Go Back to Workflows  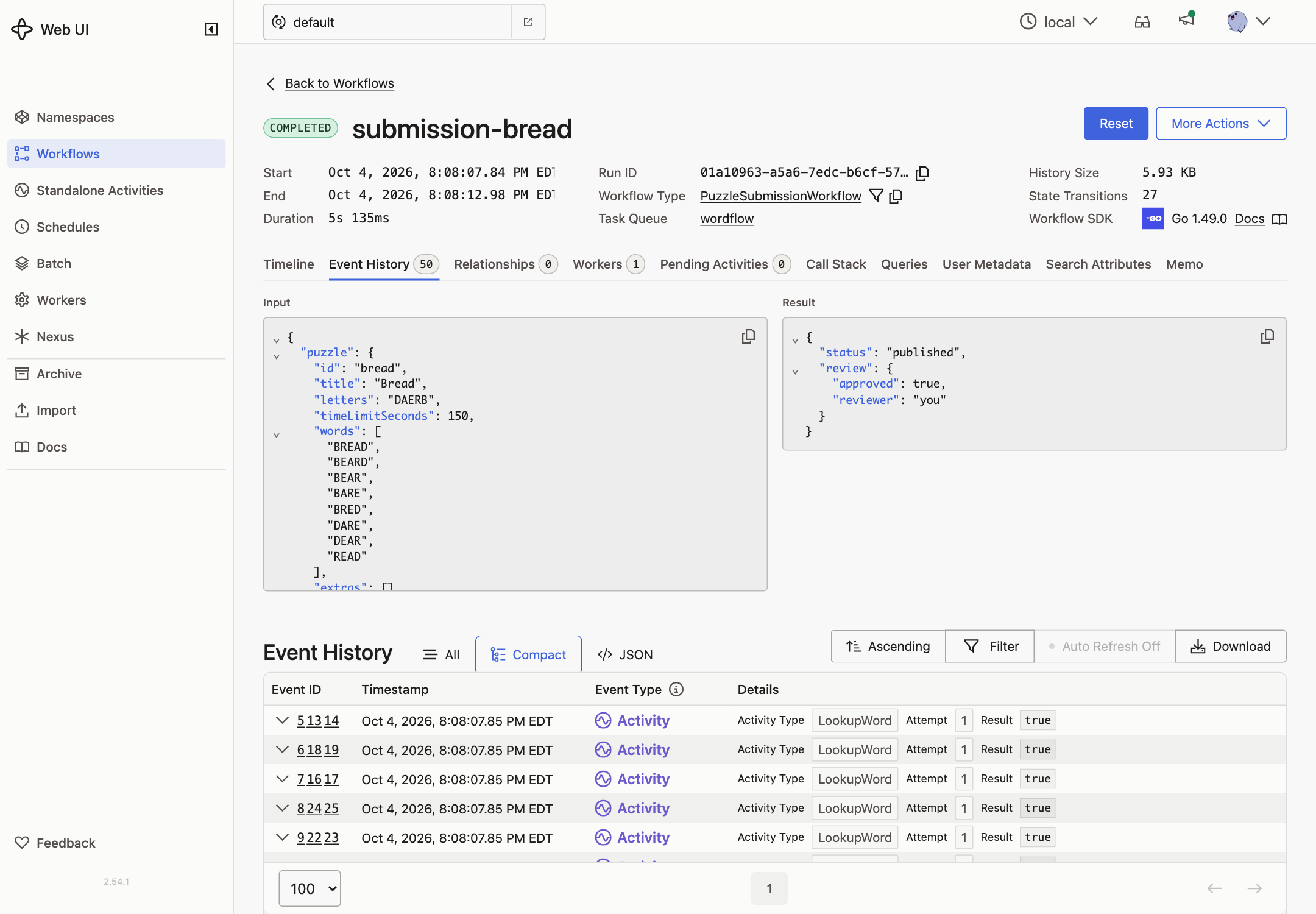[x=339, y=83]
